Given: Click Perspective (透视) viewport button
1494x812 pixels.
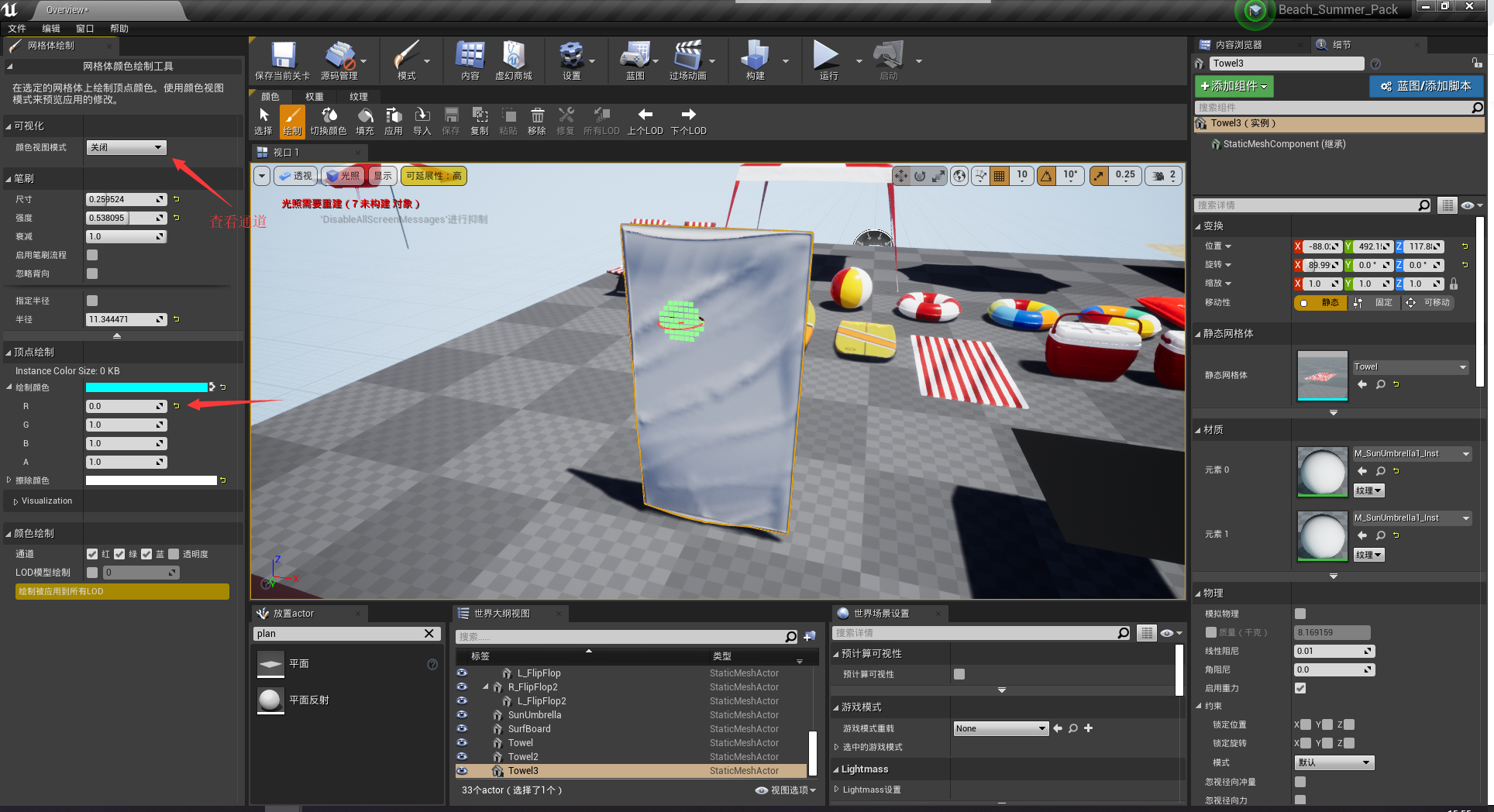Looking at the screenshot, I should click(294, 176).
